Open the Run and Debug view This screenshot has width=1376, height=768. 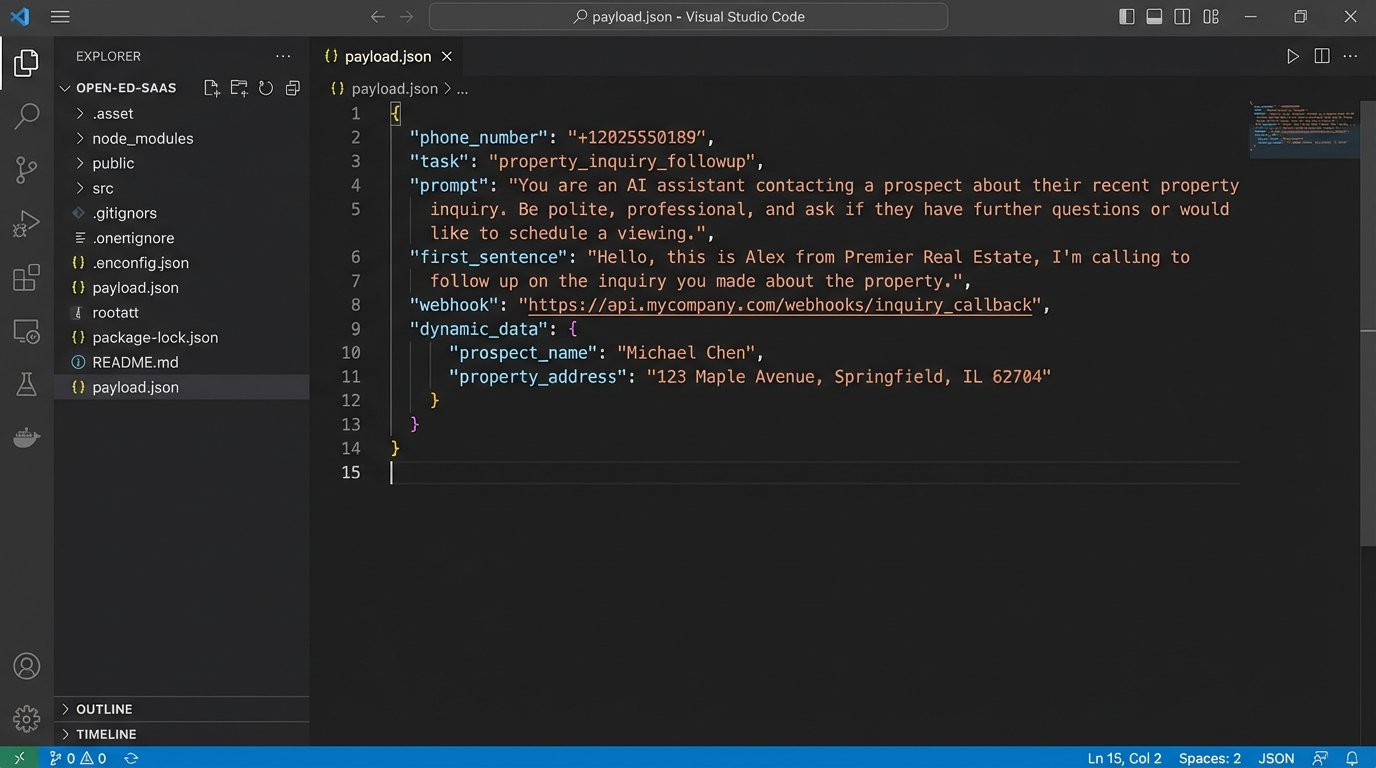[x=27, y=224]
